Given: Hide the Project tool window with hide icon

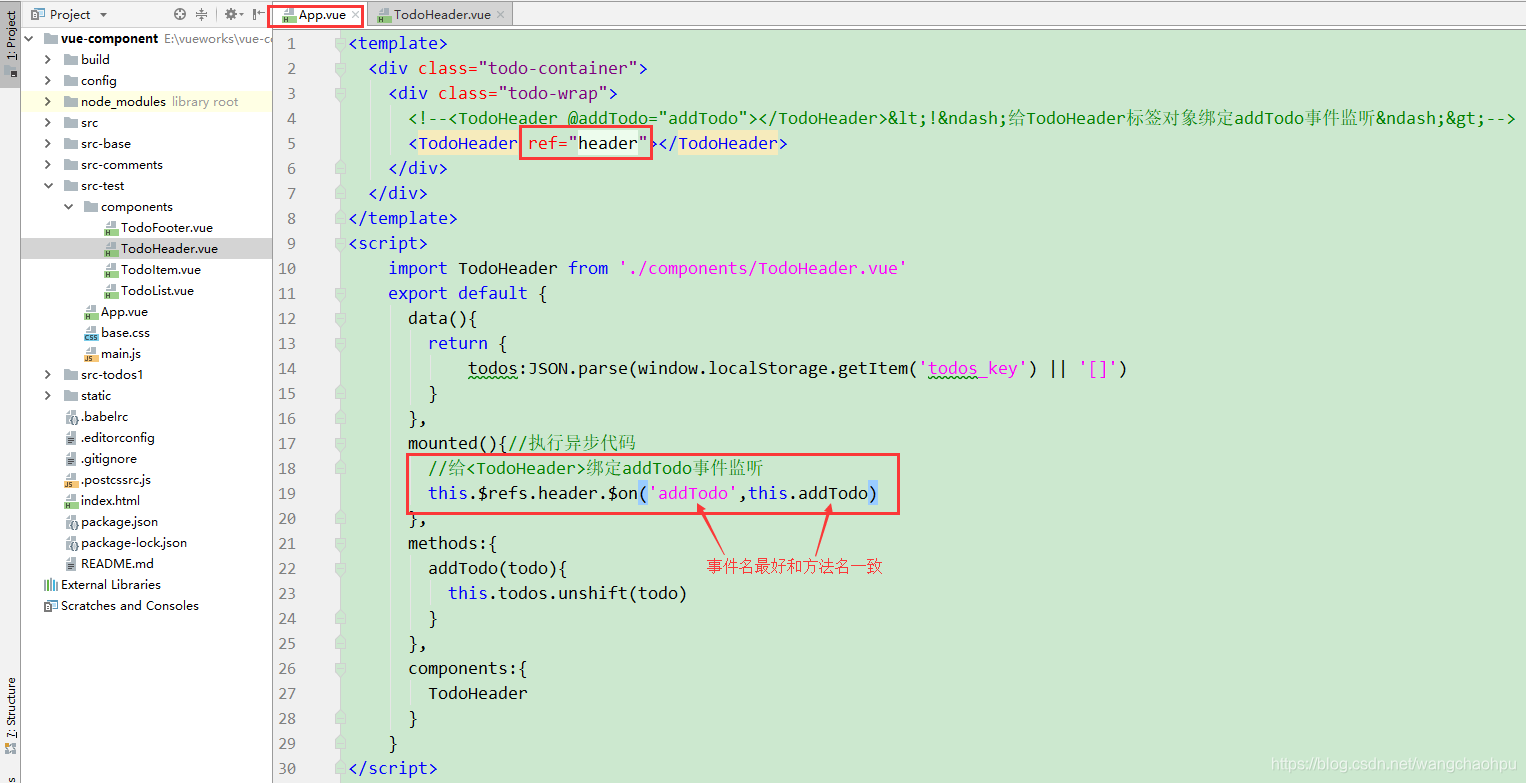Looking at the screenshot, I should click(x=258, y=14).
